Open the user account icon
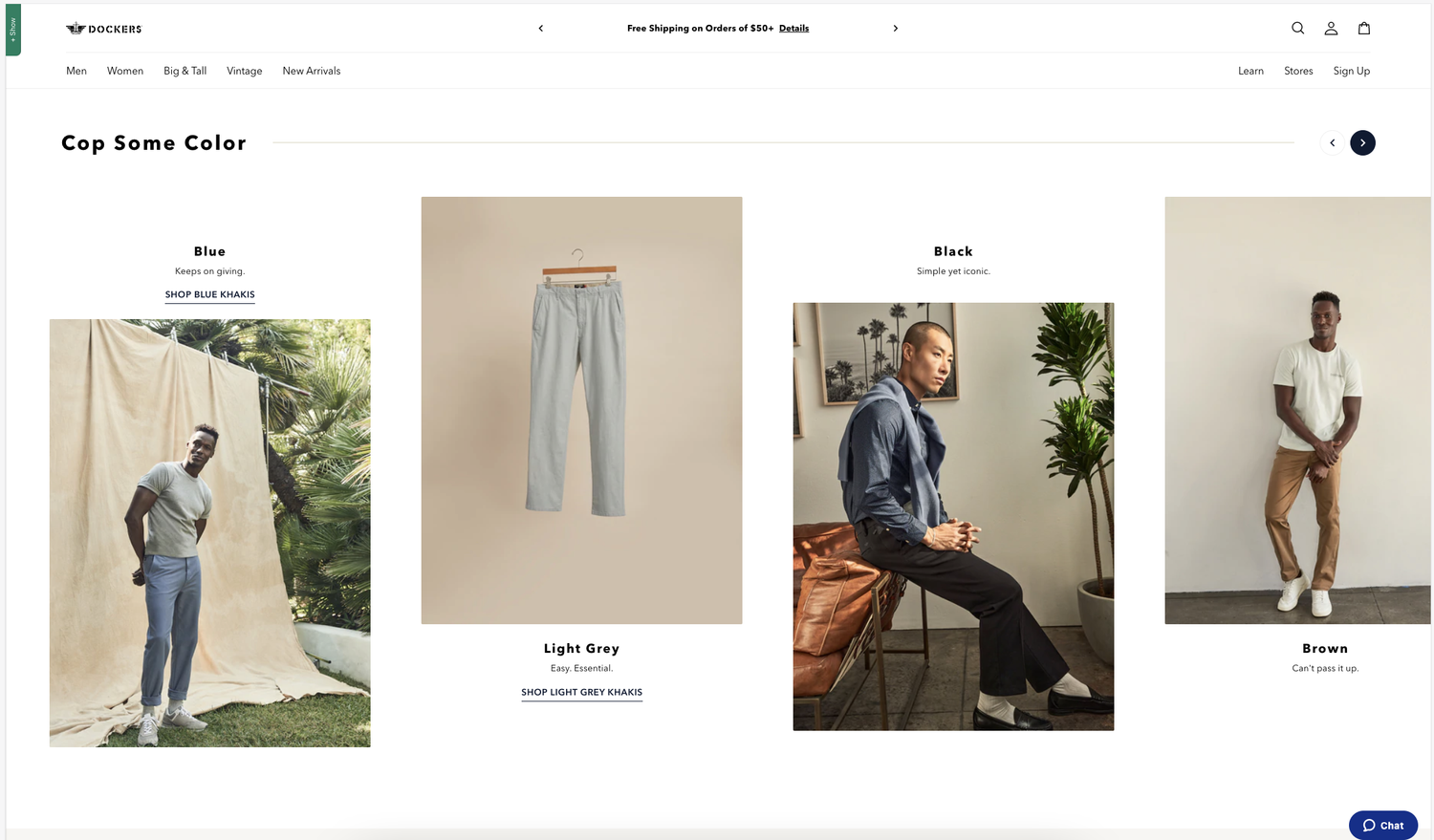1434x840 pixels. pyautogui.click(x=1331, y=29)
